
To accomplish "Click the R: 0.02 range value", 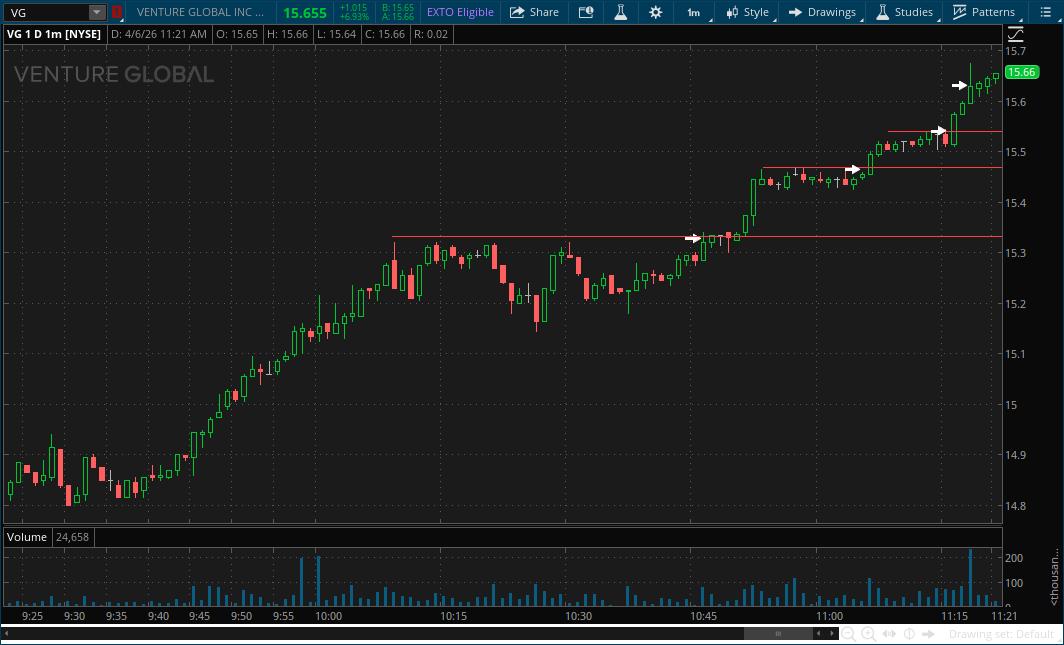I will point(431,34).
